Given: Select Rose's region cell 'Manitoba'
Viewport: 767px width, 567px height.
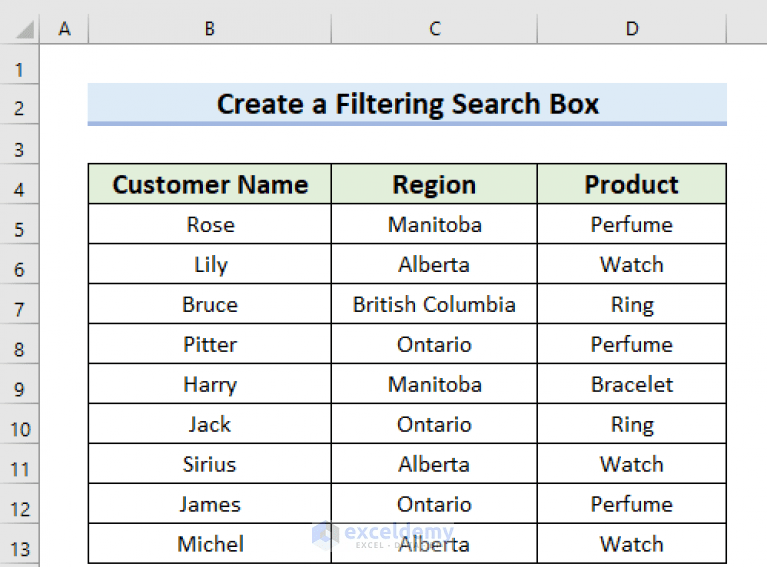Looking at the screenshot, I should click(434, 225).
